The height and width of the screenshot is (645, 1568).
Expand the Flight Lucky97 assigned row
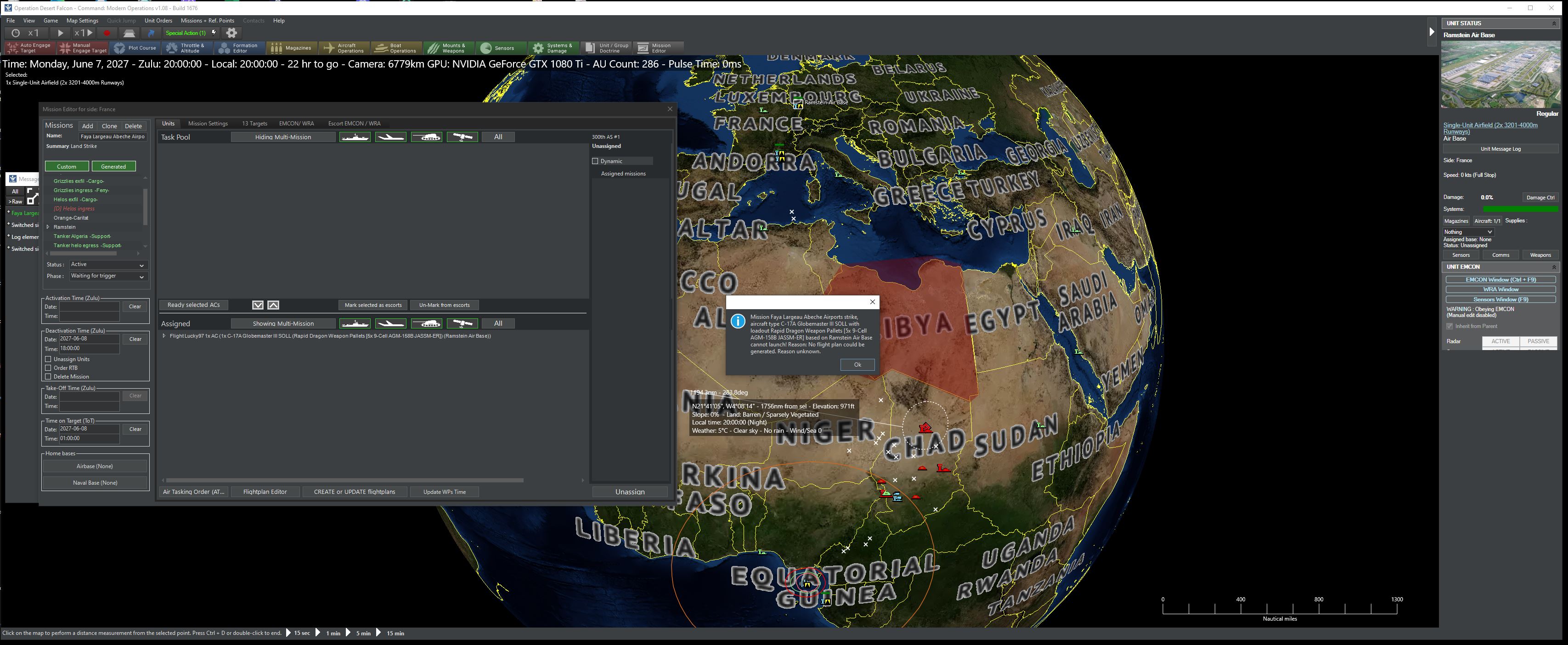164,336
